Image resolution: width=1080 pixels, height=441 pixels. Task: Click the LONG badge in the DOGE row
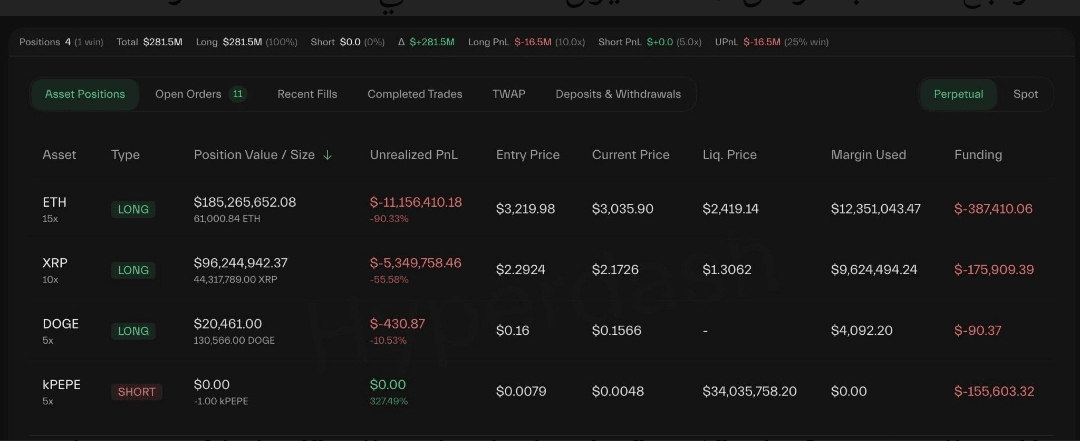click(133, 331)
